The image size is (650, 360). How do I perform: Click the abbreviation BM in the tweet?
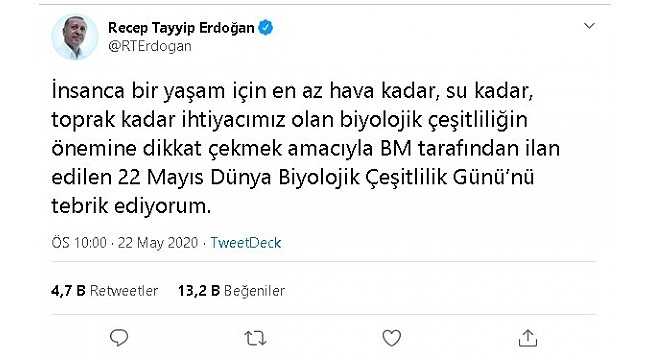point(396,149)
